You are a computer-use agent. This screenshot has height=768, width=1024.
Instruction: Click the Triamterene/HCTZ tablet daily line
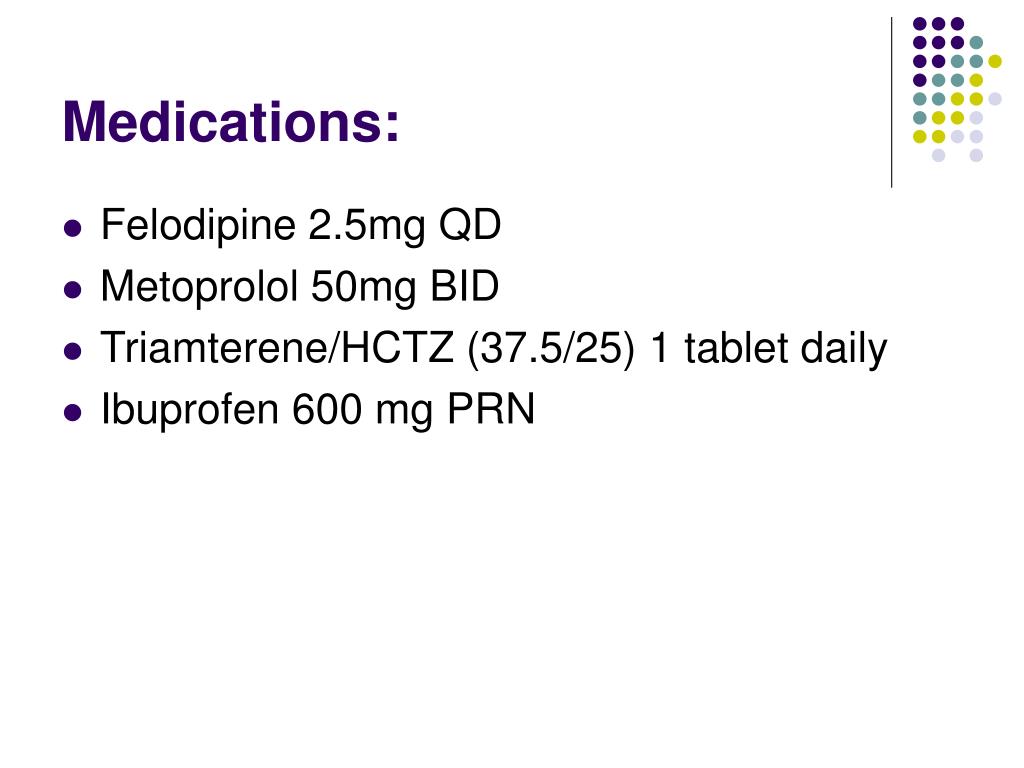(x=494, y=349)
